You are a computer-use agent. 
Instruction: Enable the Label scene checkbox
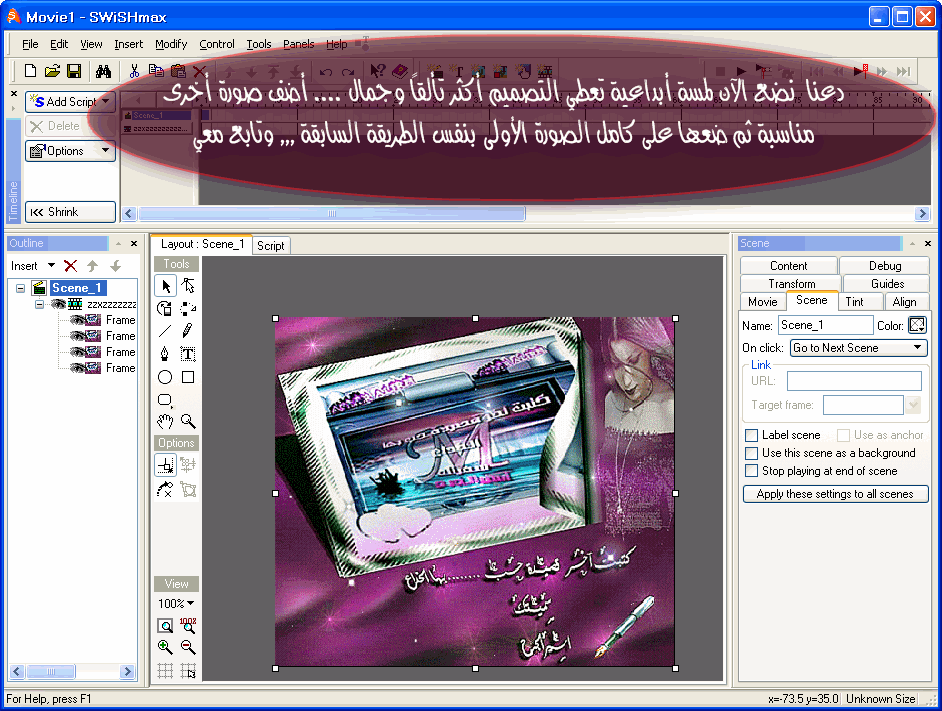coord(751,435)
